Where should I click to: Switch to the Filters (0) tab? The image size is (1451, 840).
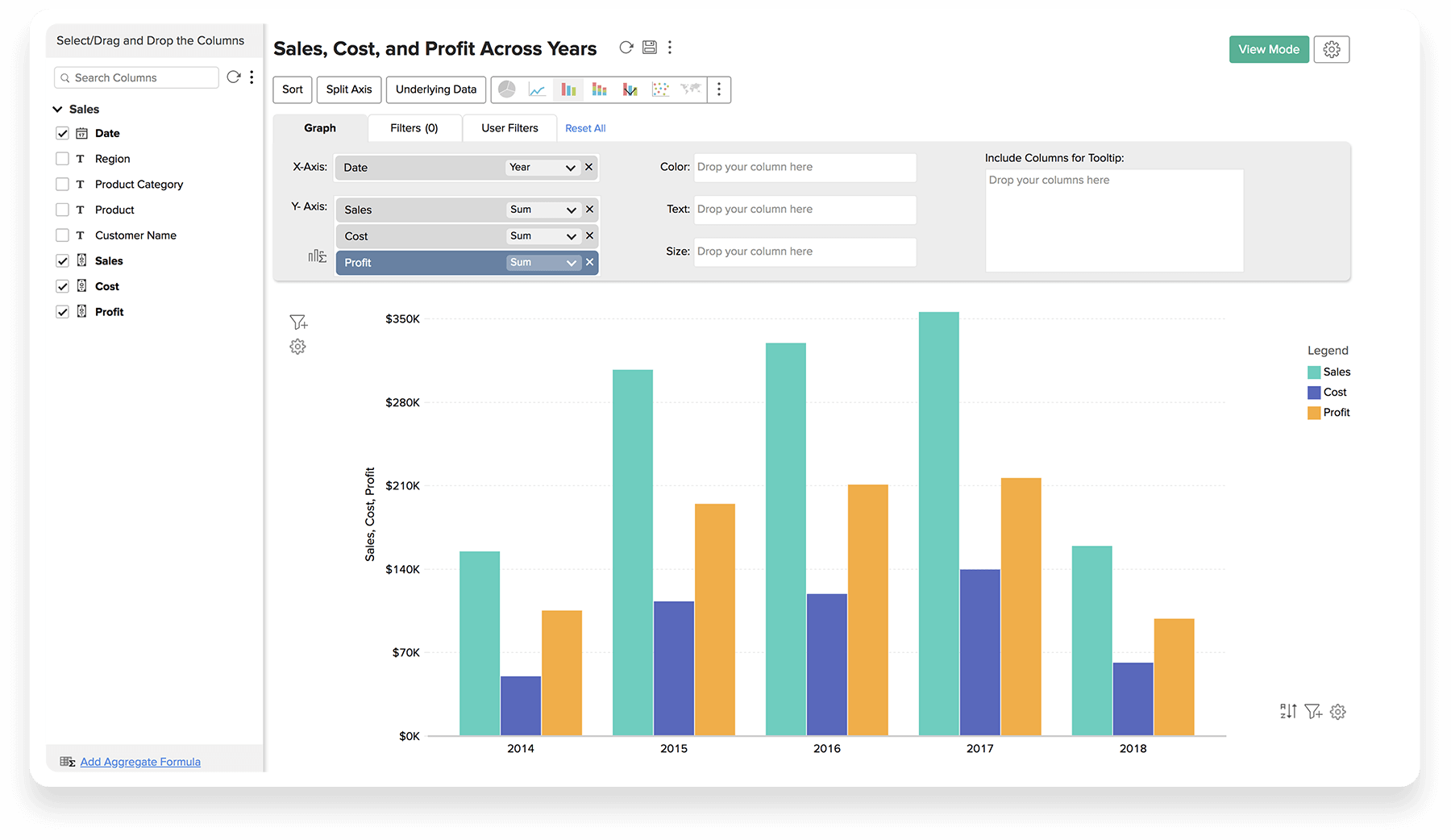414,128
